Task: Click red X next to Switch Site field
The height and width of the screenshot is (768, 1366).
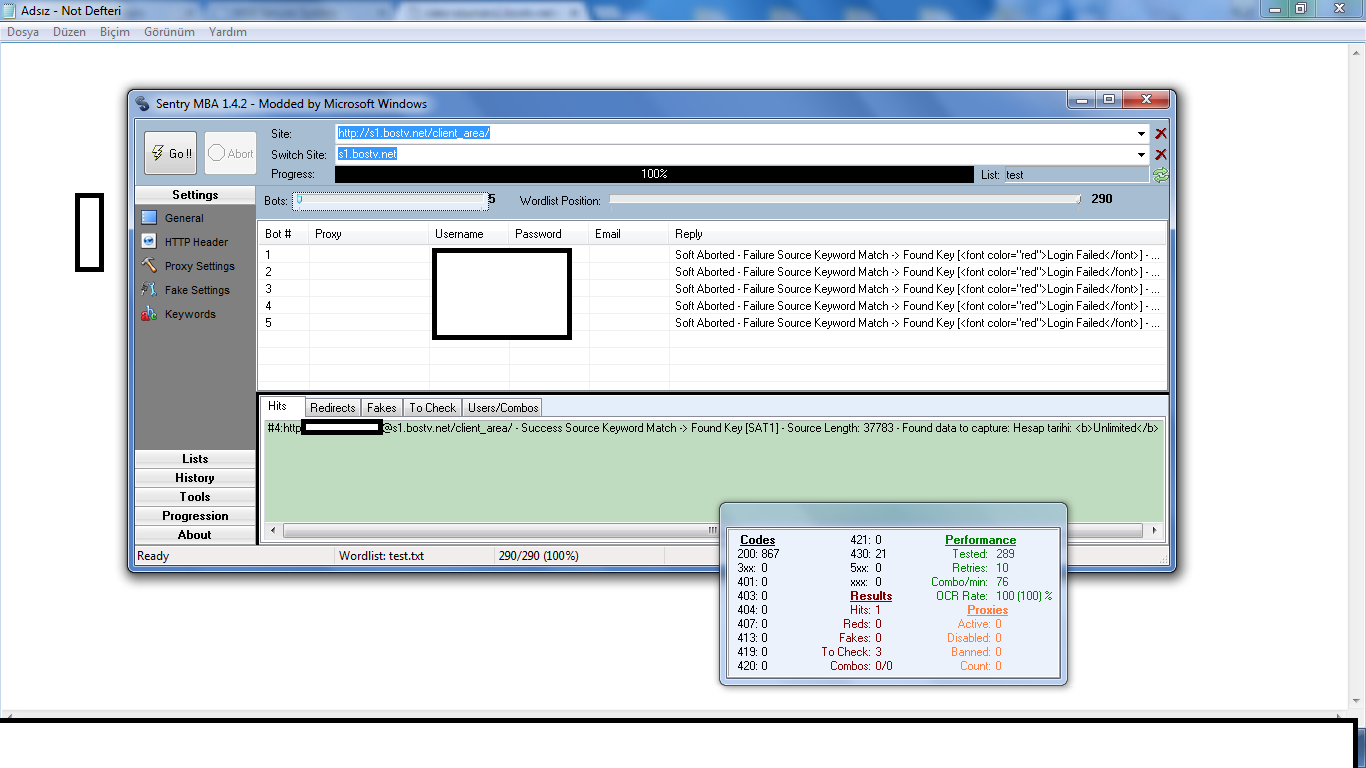Action: coord(1161,155)
